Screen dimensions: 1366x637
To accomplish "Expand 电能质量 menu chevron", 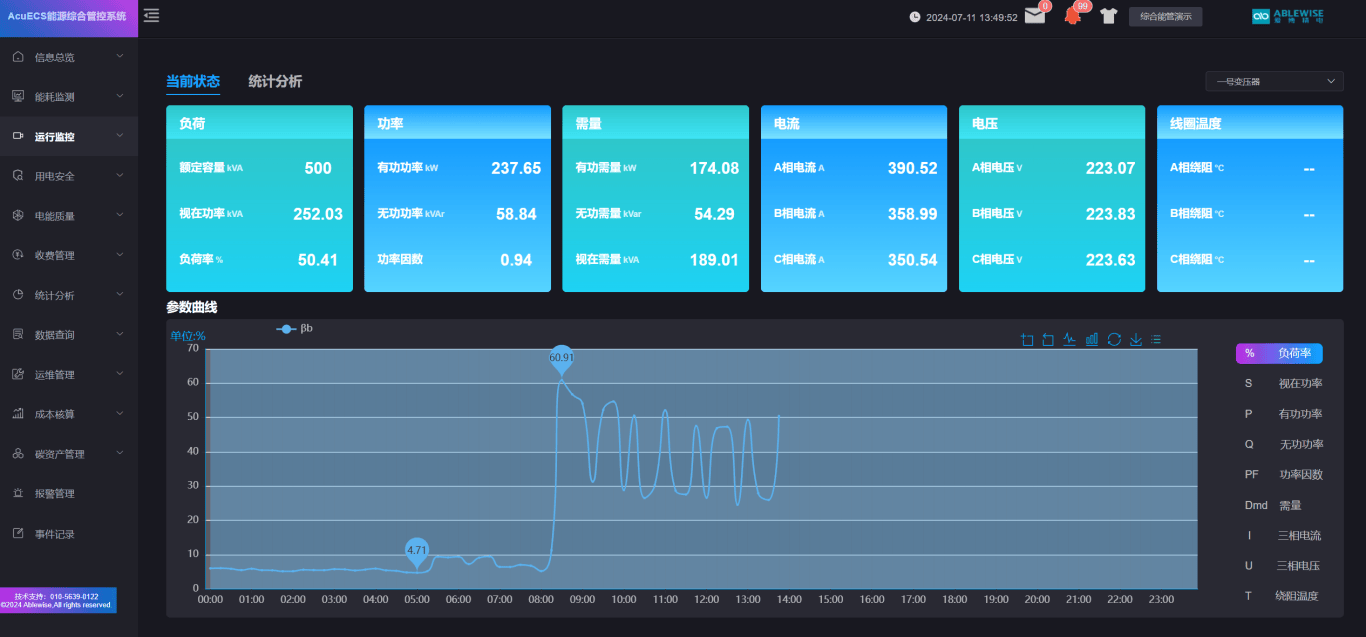I will (120, 215).
